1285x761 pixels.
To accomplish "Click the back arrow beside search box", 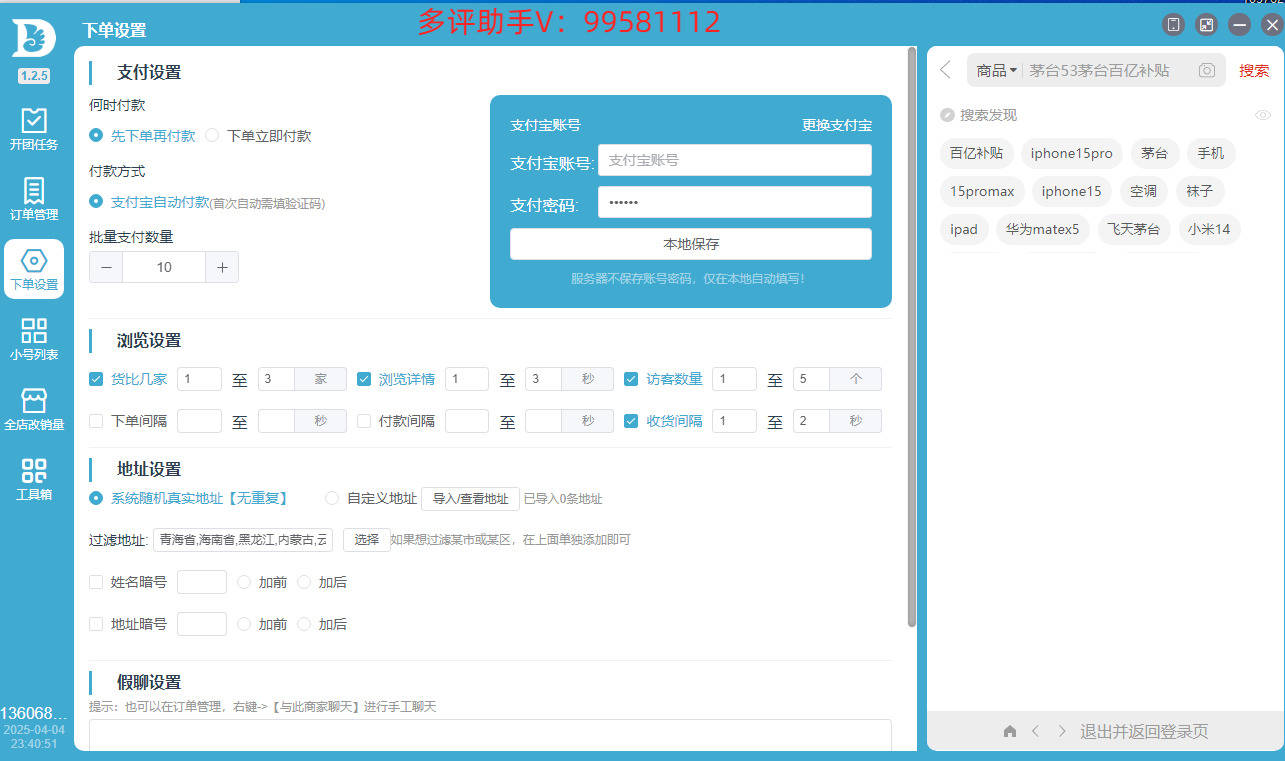I will coord(946,70).
